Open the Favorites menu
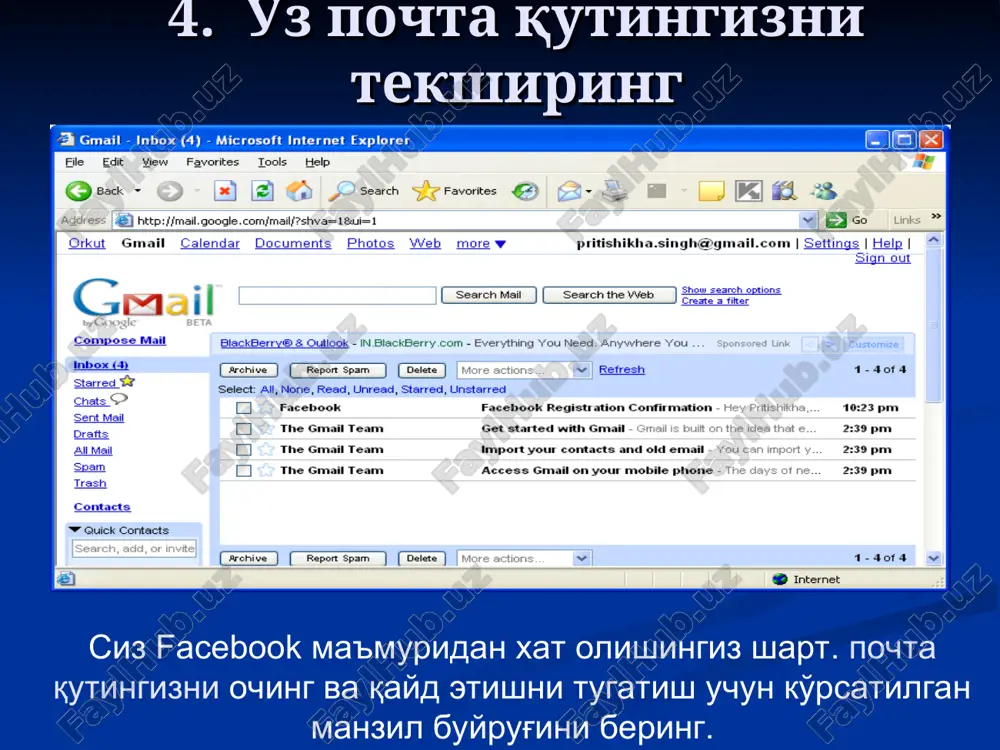 click(212, 162)
